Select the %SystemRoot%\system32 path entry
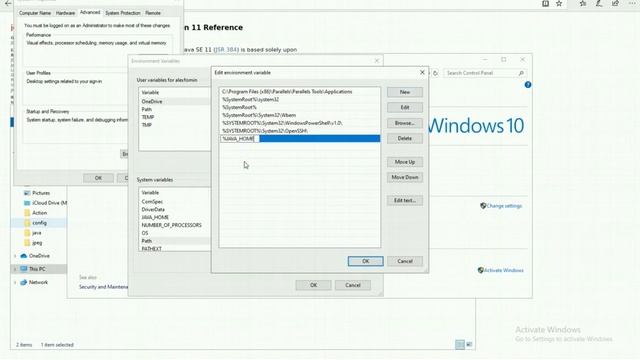640x360 pixels. (300, 100)
